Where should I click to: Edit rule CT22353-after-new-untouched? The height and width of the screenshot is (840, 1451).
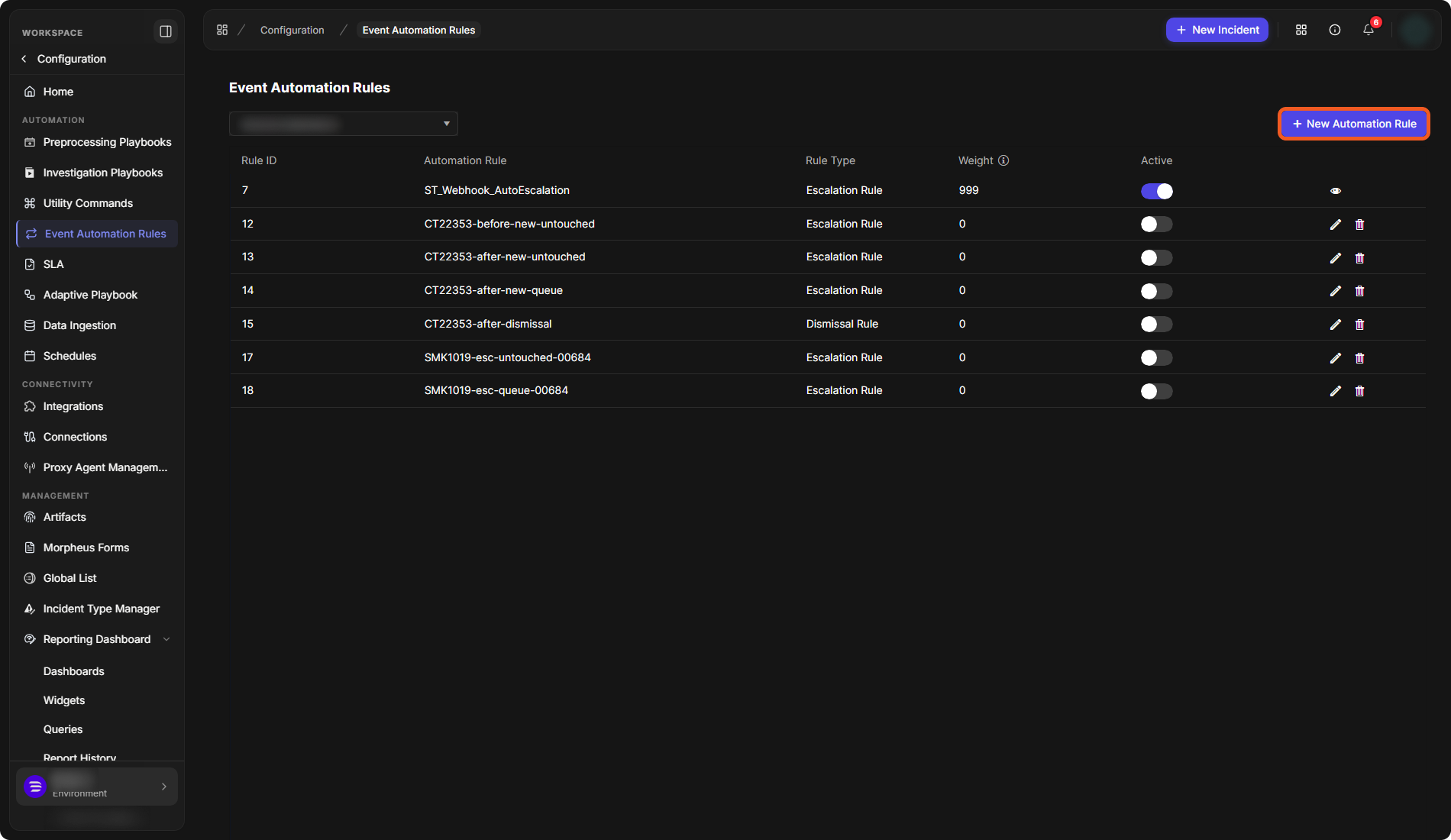tap(1336, 258)
